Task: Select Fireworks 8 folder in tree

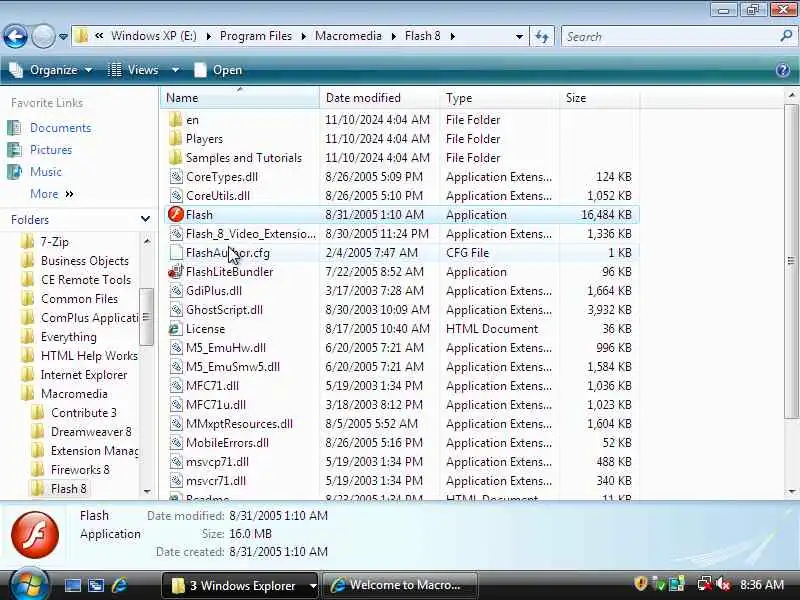Action: tap(80, 469)
